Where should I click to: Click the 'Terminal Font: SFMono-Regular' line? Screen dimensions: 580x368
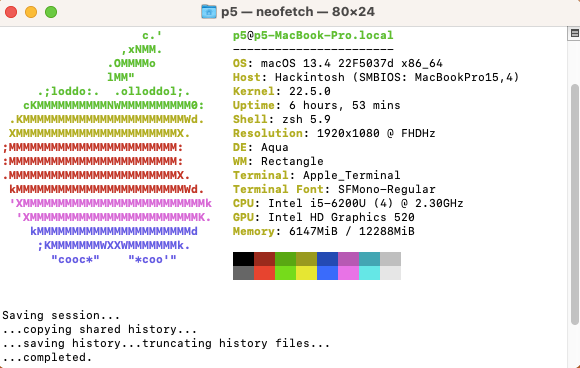pos(334,189)
